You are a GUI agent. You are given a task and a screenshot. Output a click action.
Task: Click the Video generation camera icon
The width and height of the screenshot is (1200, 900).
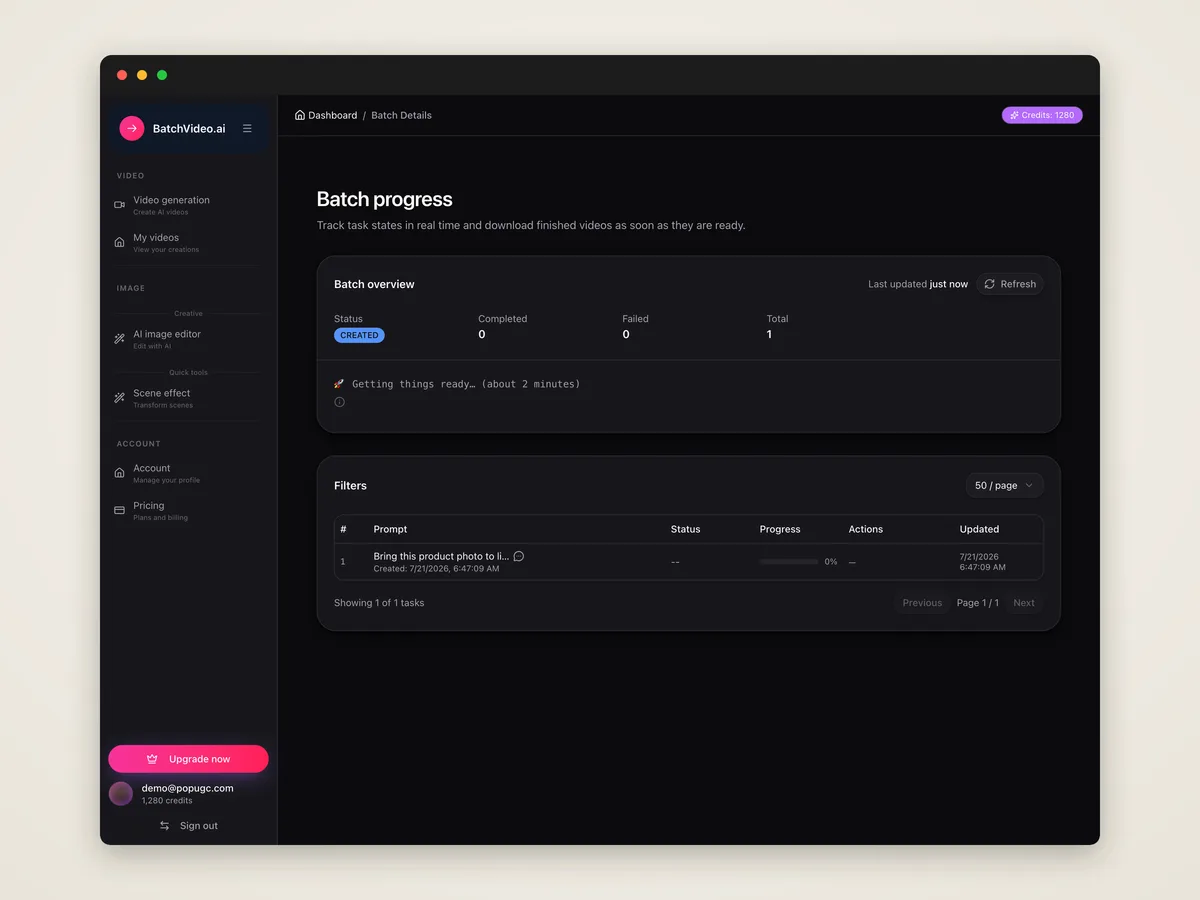[x=120, y=205]
